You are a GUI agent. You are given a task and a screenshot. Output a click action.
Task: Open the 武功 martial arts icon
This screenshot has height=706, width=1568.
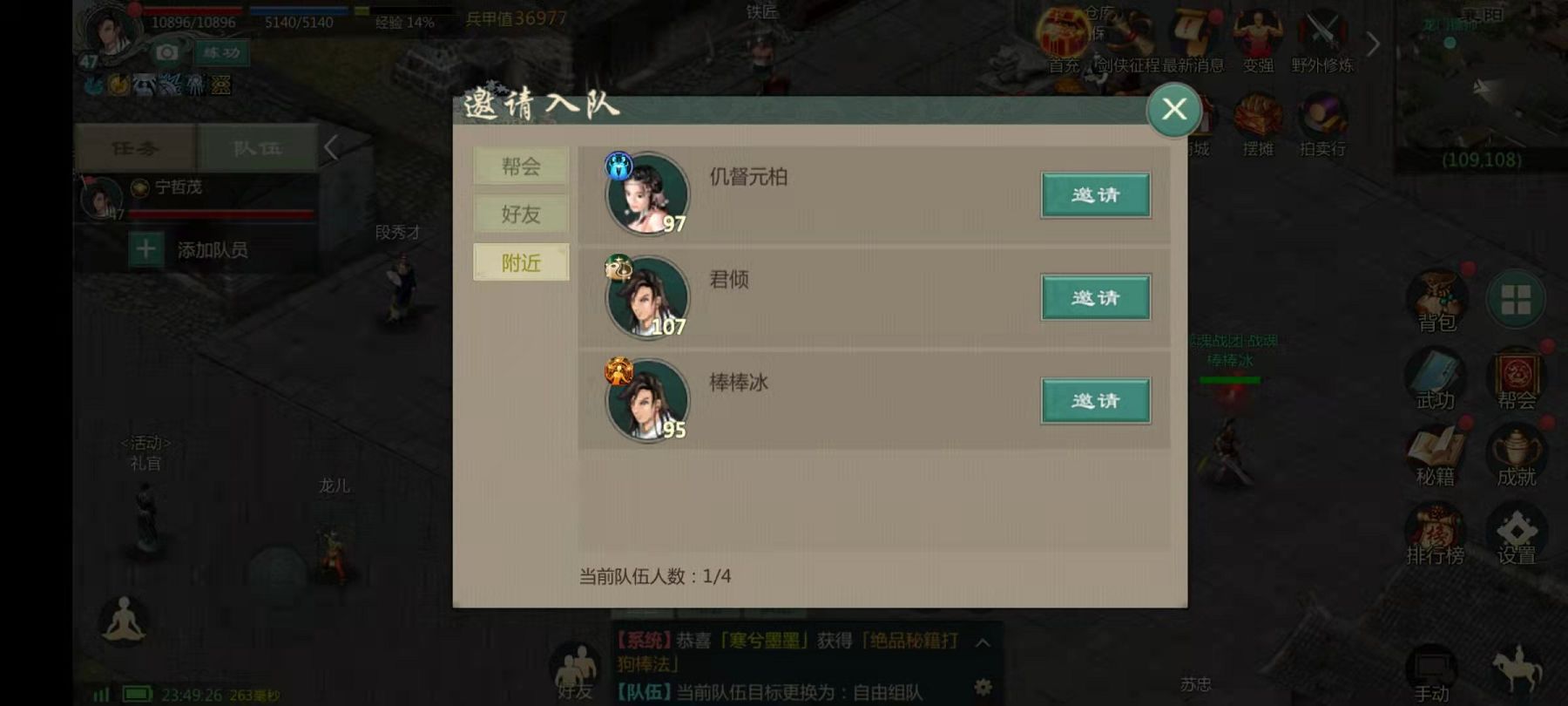tap(1435, 378)
